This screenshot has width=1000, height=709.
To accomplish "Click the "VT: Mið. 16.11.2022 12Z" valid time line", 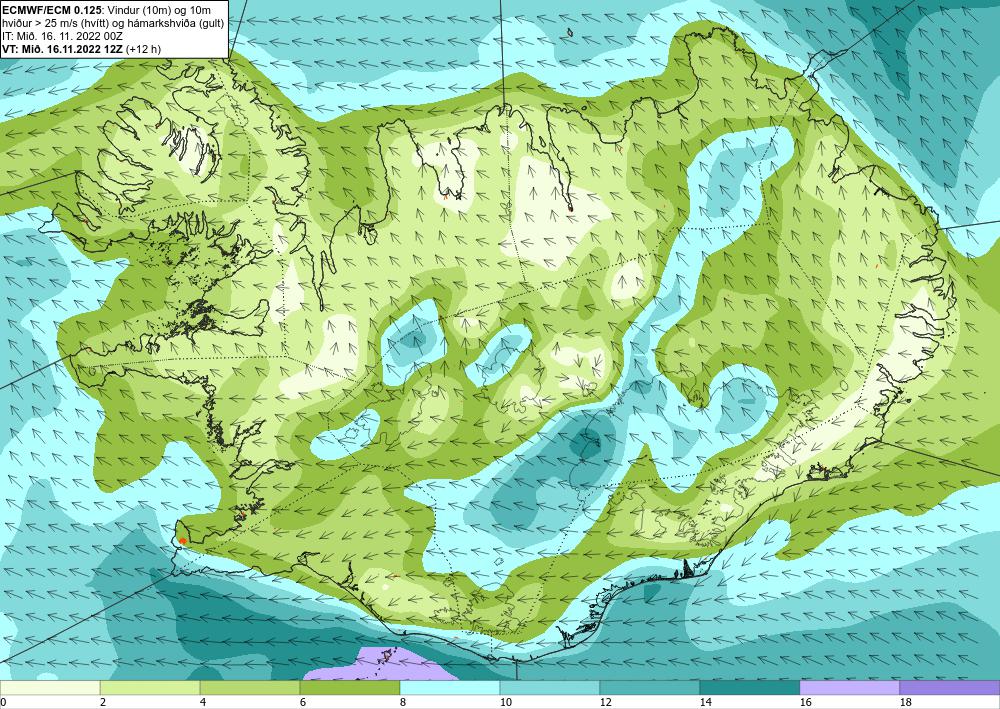I will click(63, 48).
